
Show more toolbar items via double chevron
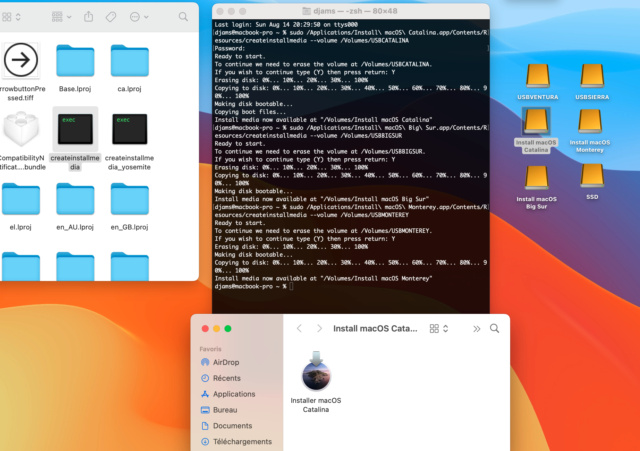click(x=476, y=329)
